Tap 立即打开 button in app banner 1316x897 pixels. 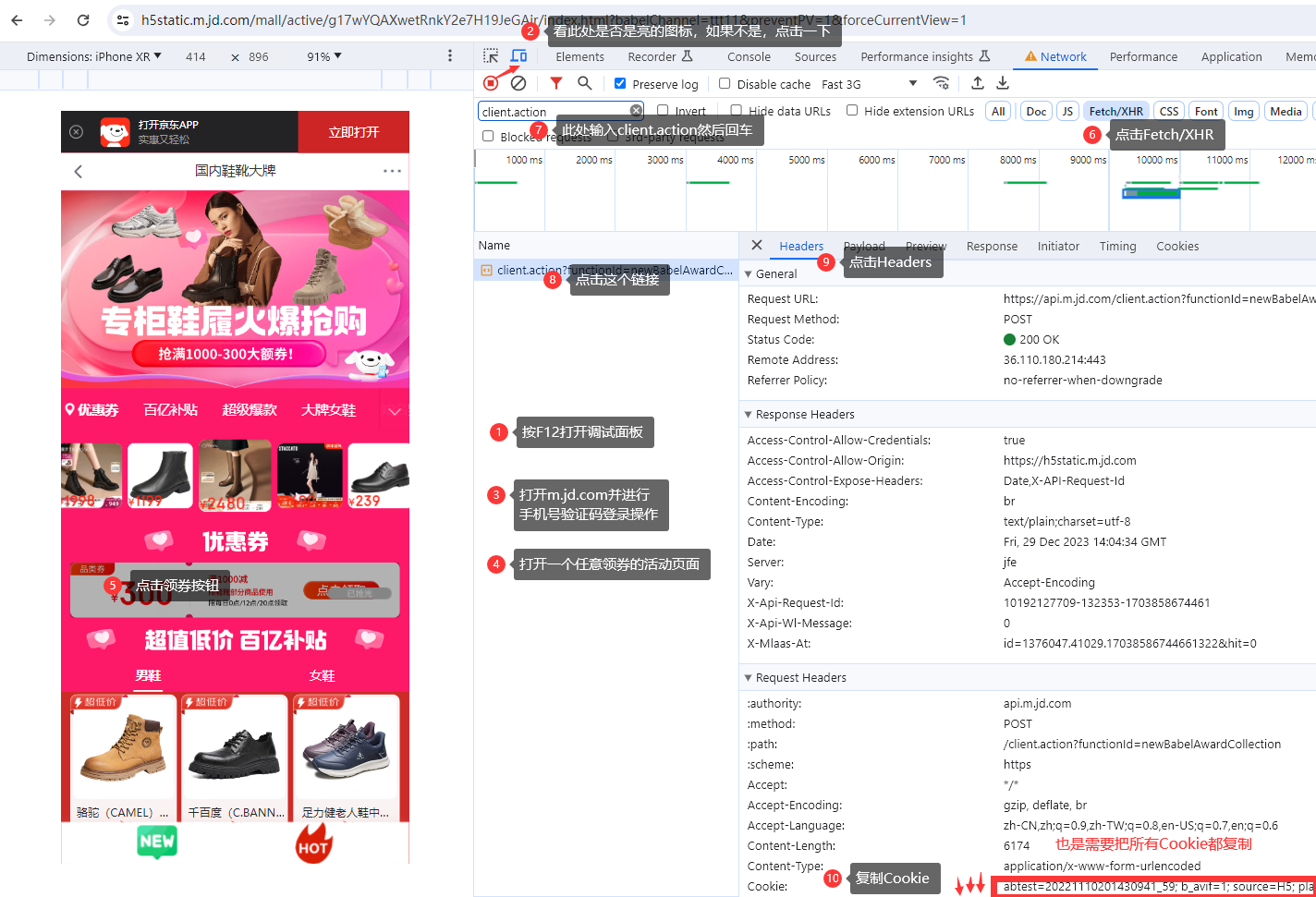pyautogui.click(x=354, y=132)
